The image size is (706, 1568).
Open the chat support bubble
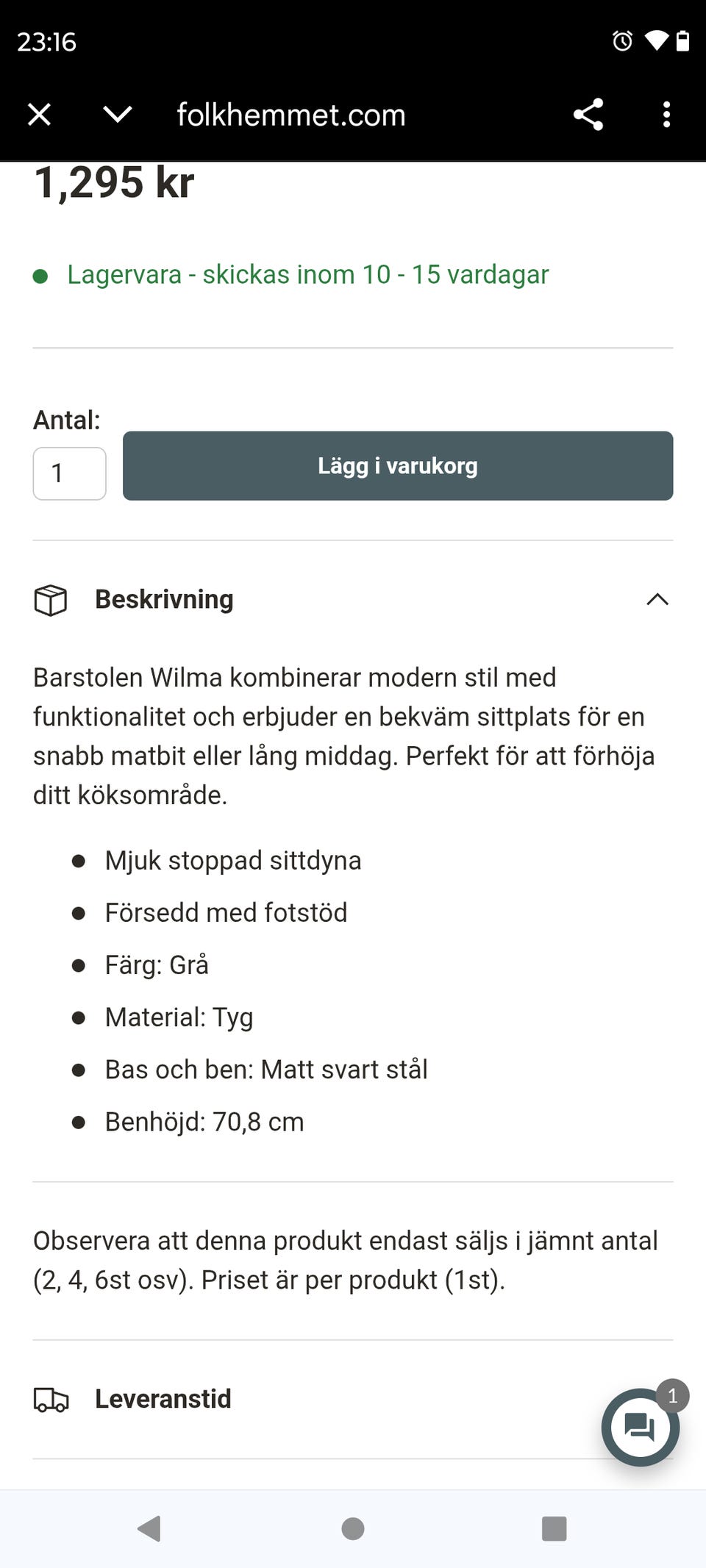tap(640, 1428)
